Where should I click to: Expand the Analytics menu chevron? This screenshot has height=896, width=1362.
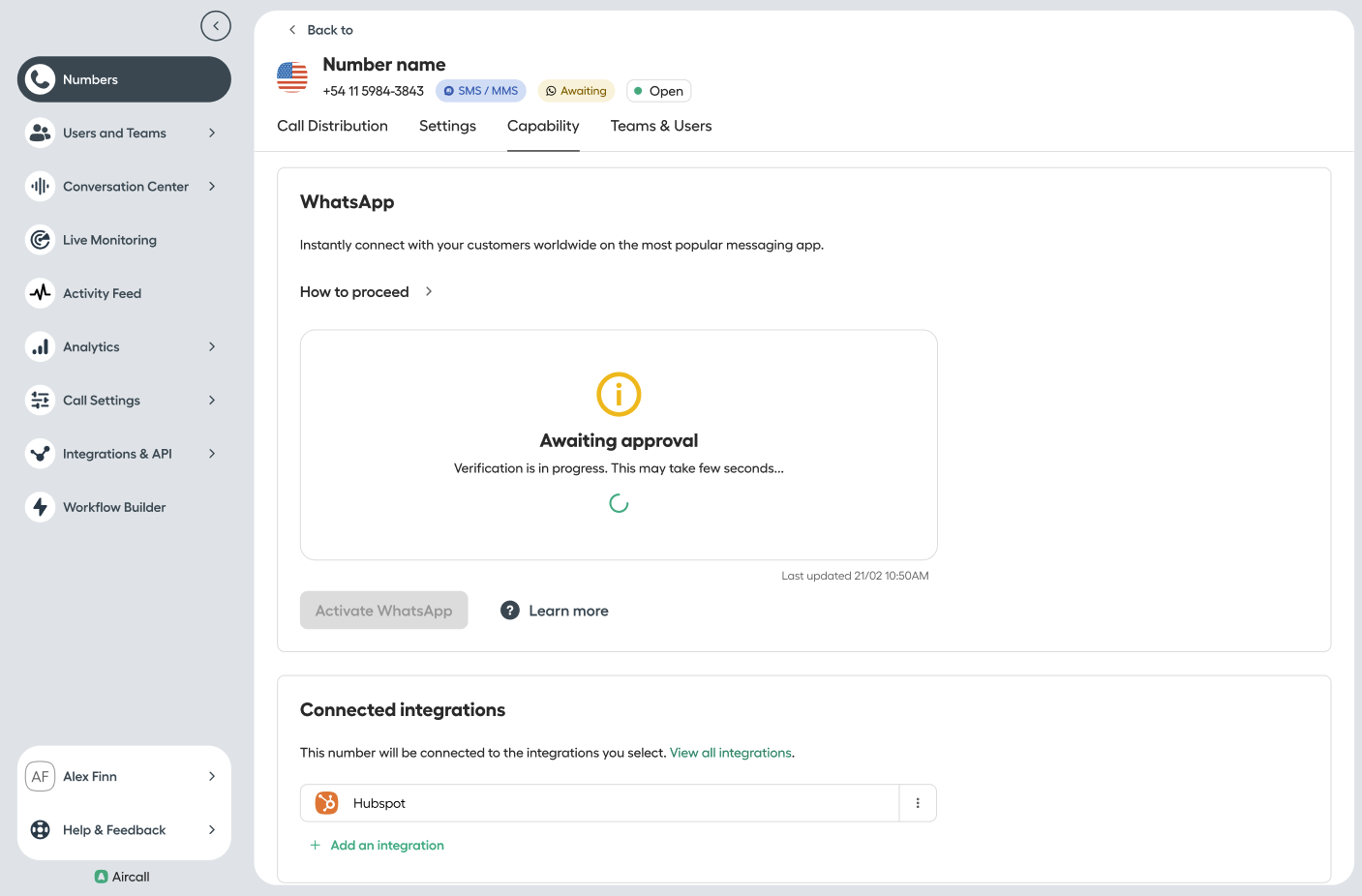coord(212,346)
